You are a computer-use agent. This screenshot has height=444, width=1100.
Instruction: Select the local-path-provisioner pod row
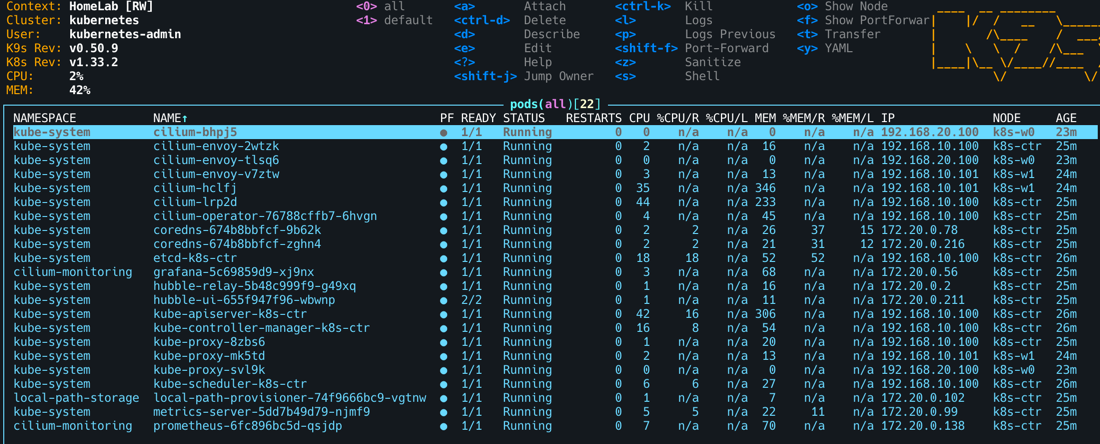point(289,398)
